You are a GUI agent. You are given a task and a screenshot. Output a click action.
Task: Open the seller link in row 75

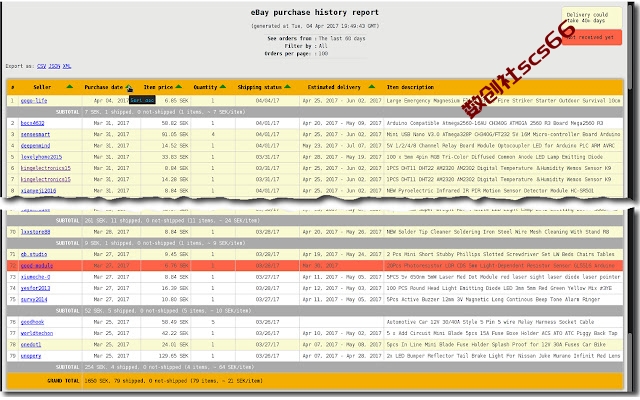34,299
